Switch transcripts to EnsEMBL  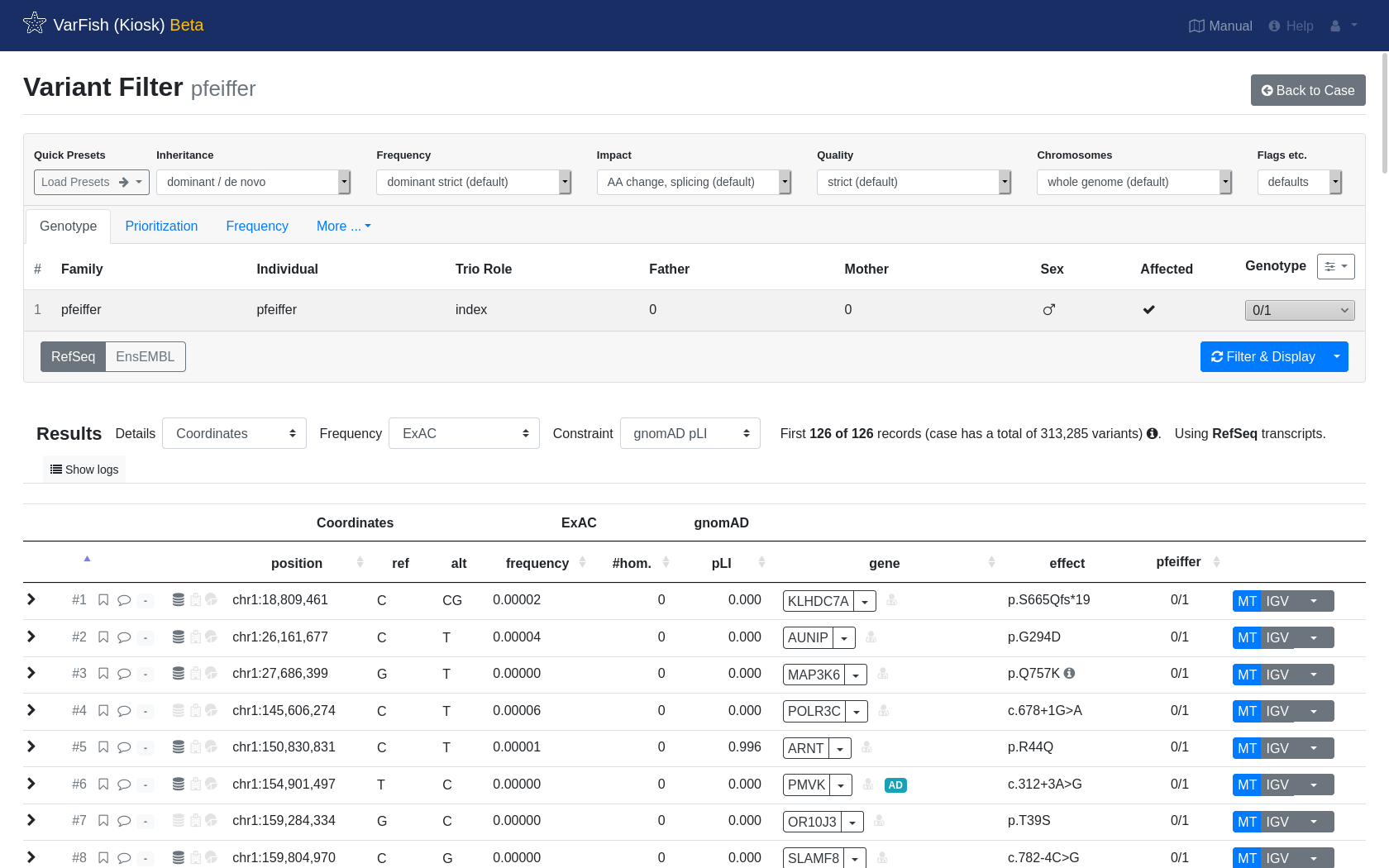146,357
